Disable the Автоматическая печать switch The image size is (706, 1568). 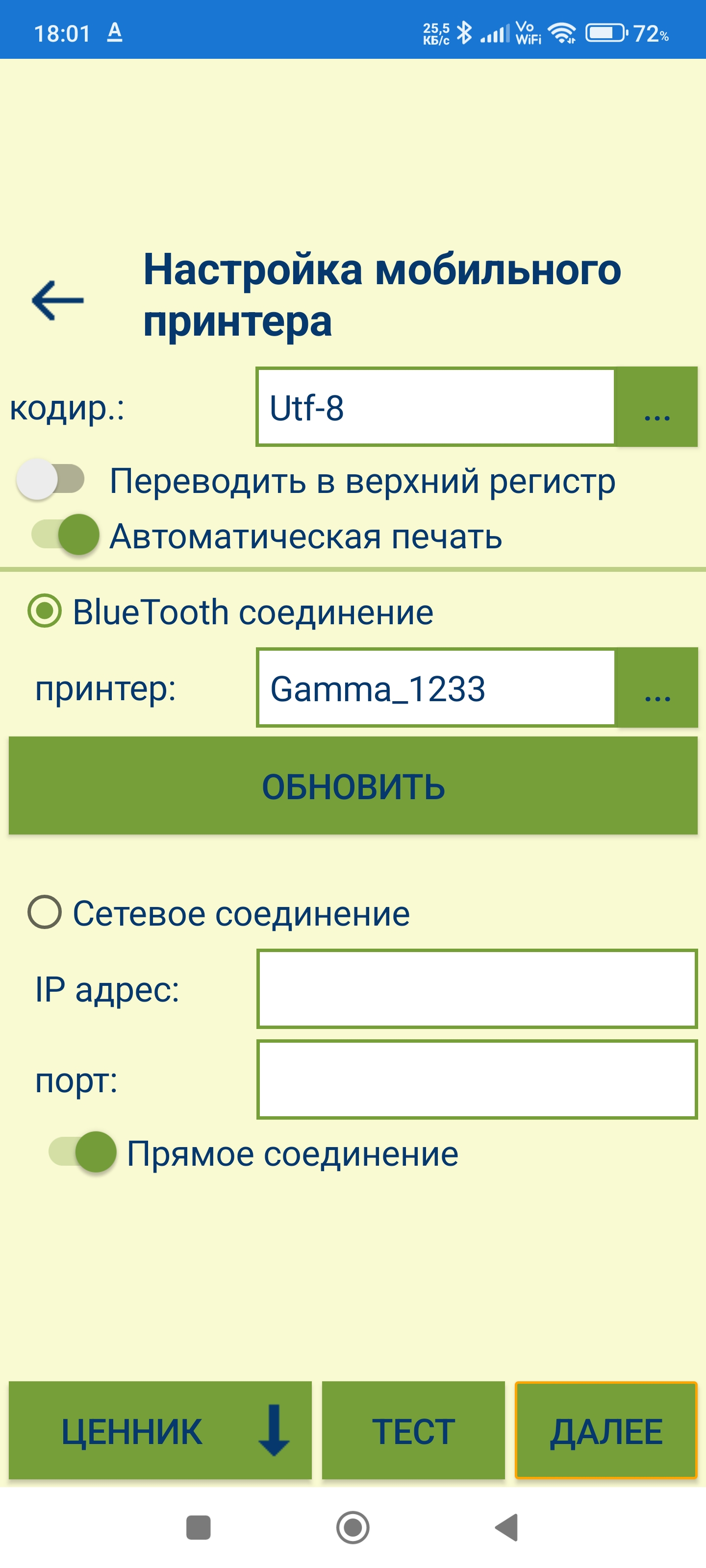[x=66, y=535]
